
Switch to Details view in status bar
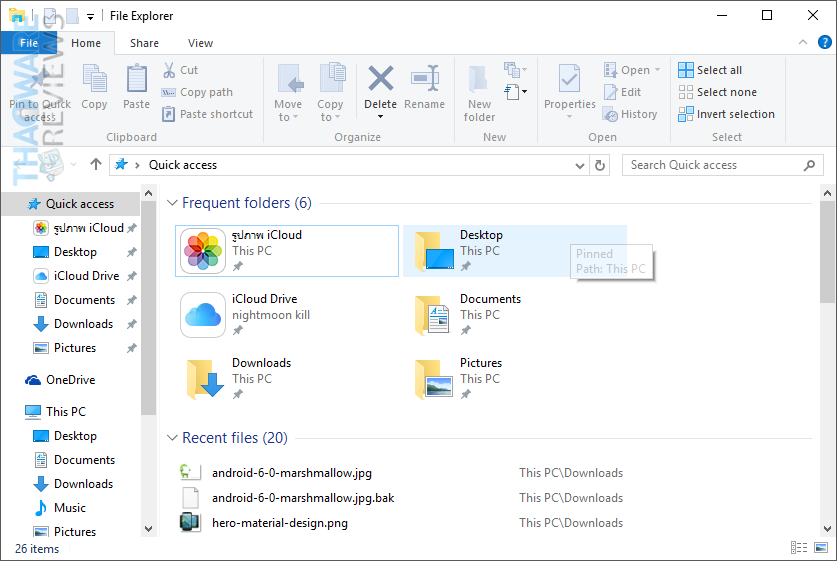click(x=799, y=547)
